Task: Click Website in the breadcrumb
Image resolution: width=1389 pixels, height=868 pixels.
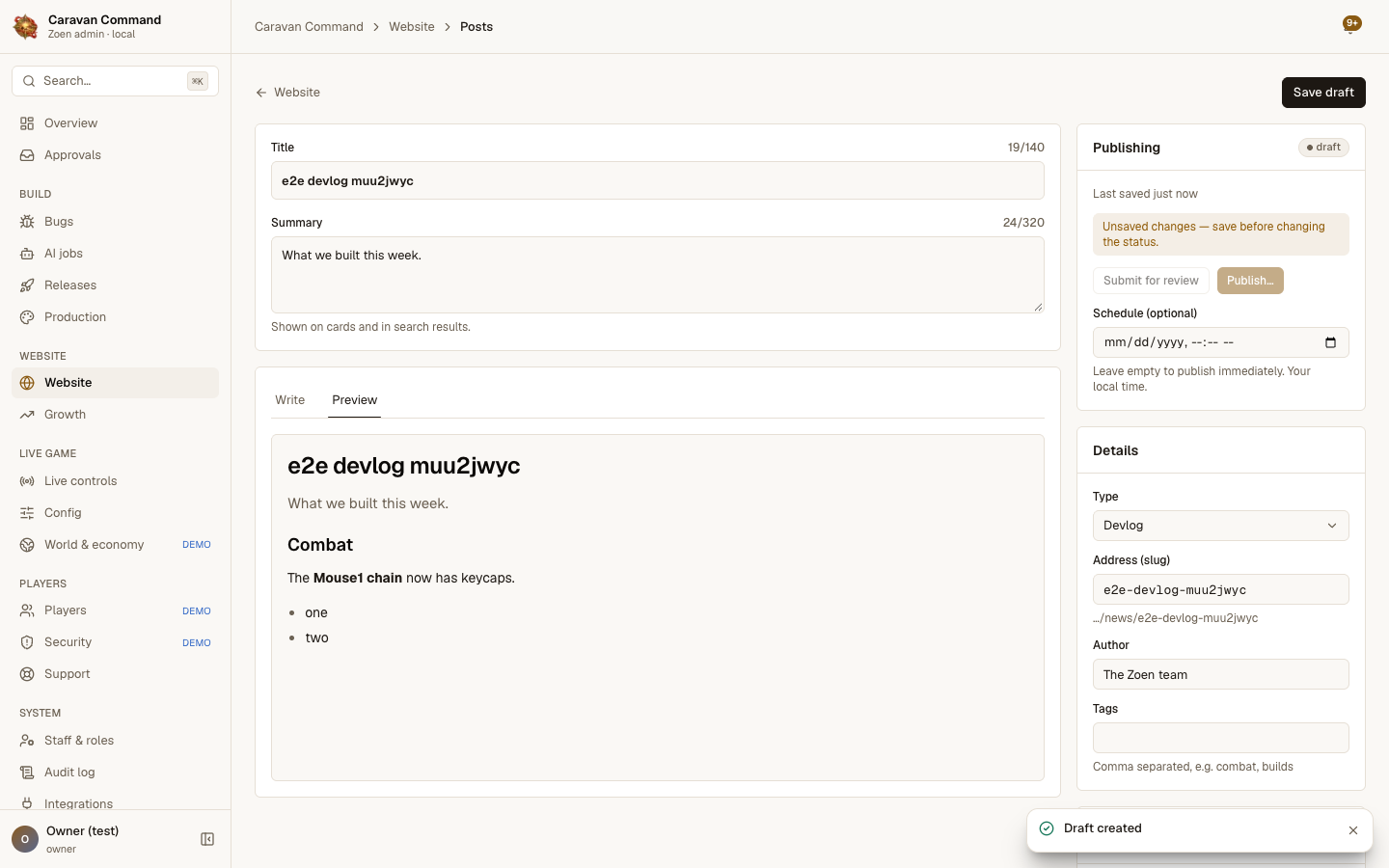Action: 412,27
